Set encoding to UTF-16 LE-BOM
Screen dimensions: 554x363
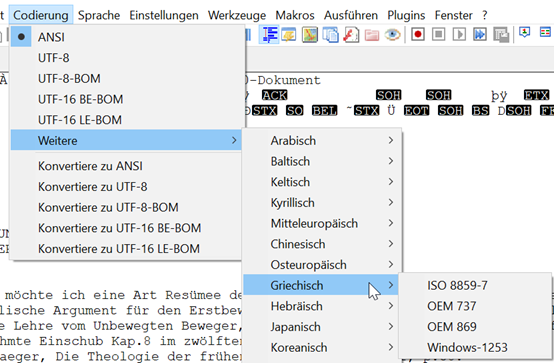coord(126,120)
